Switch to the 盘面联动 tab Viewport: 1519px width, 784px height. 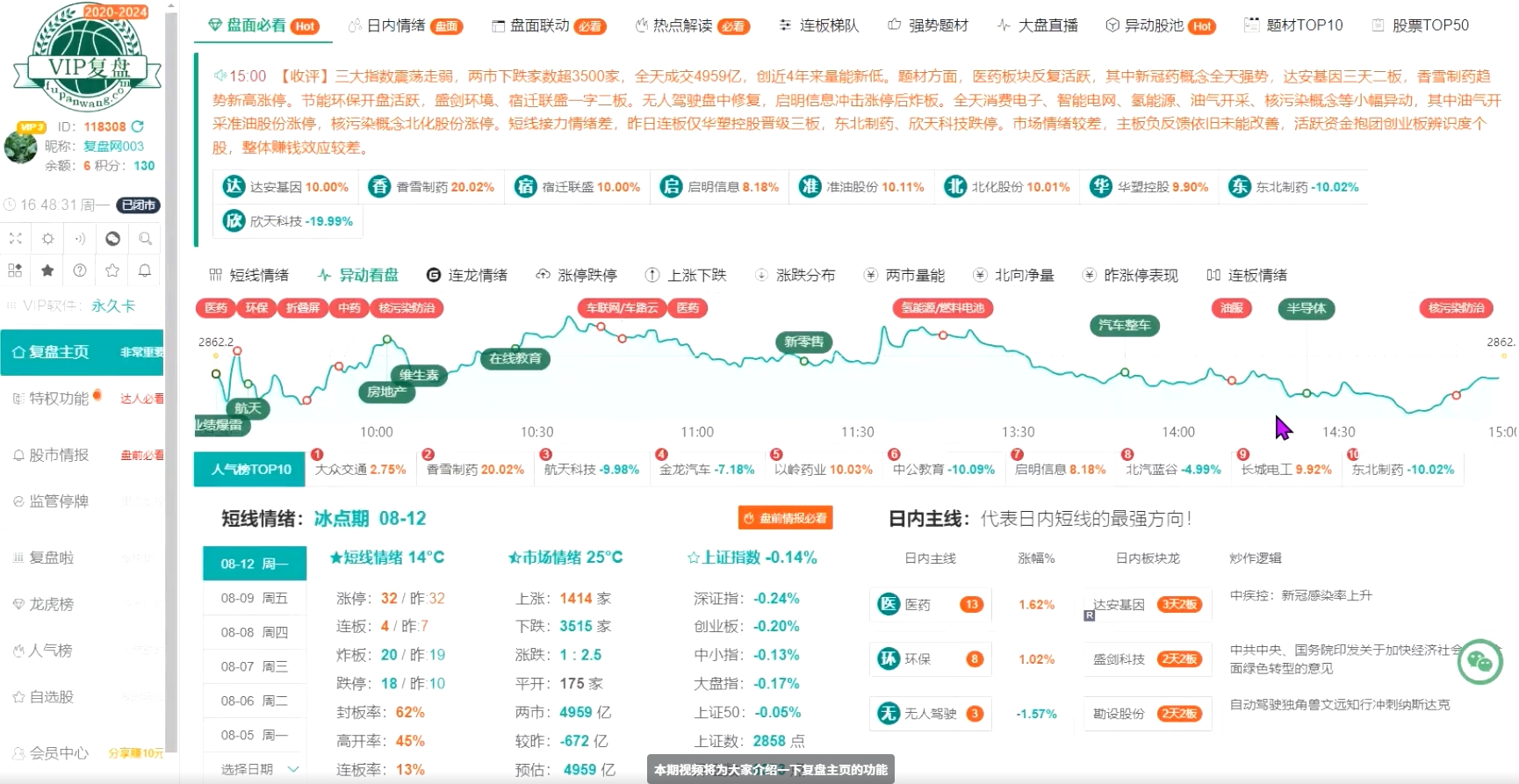tap(548, 25)
